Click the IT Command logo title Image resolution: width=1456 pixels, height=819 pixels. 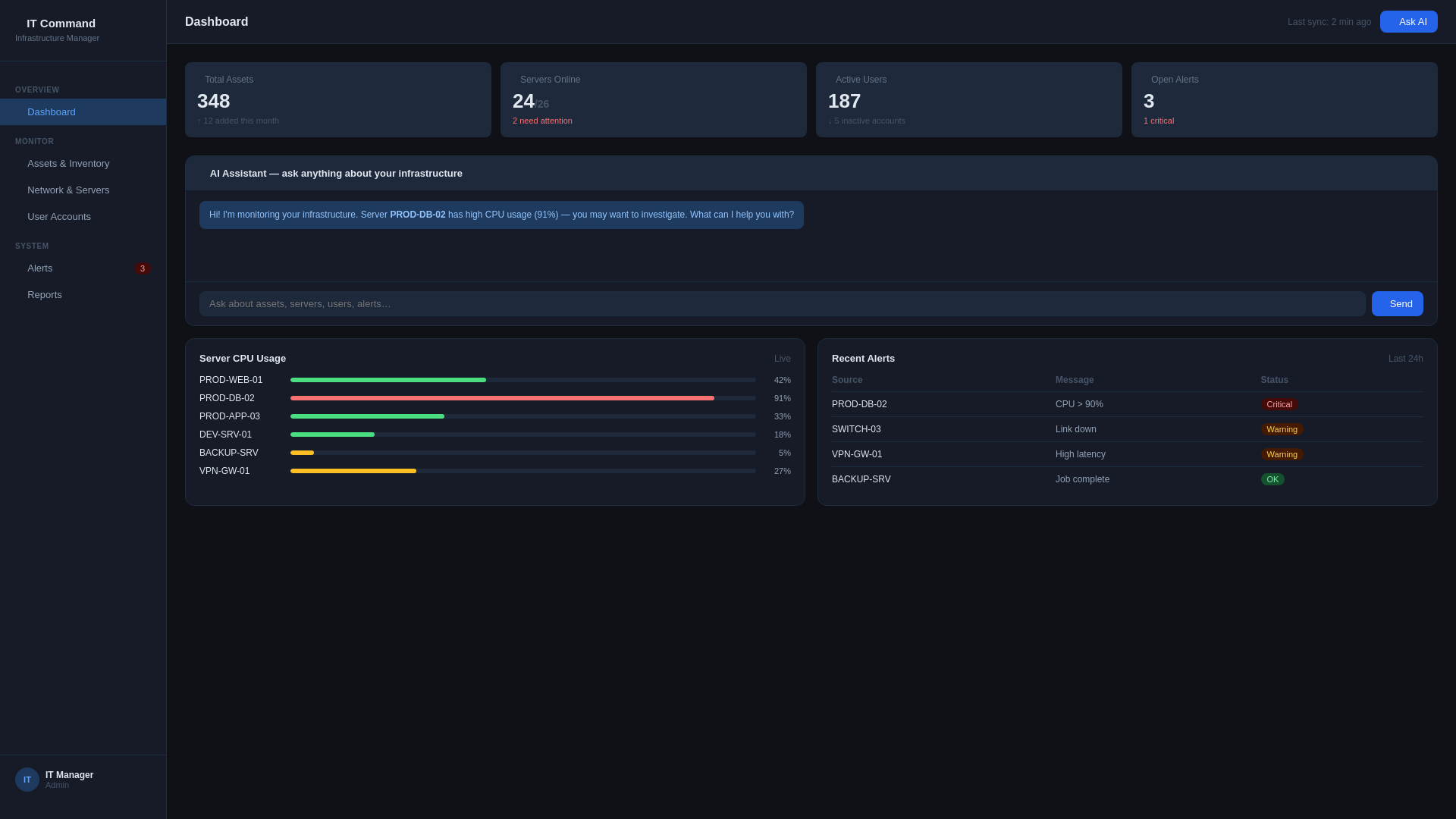pyautogui.click(x=61, y=24)
